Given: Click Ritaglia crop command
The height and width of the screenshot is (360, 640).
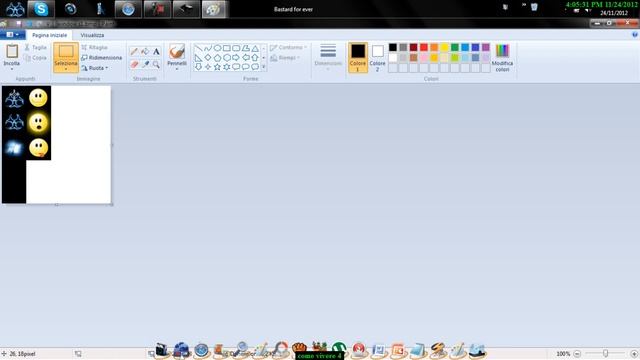Looking at the screenshot, I should (94, 48).
